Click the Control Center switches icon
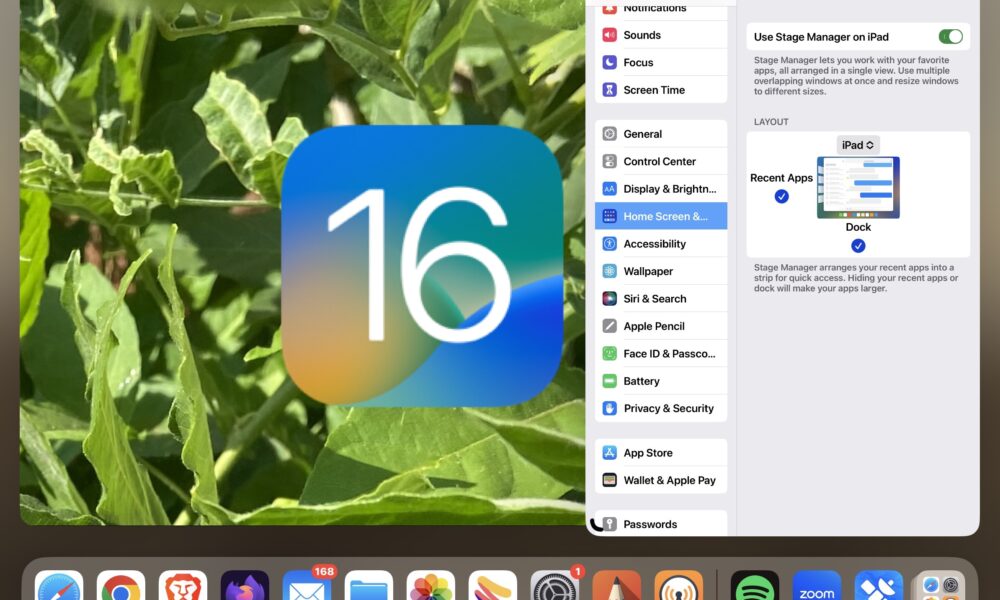 [x=610, y=161]
